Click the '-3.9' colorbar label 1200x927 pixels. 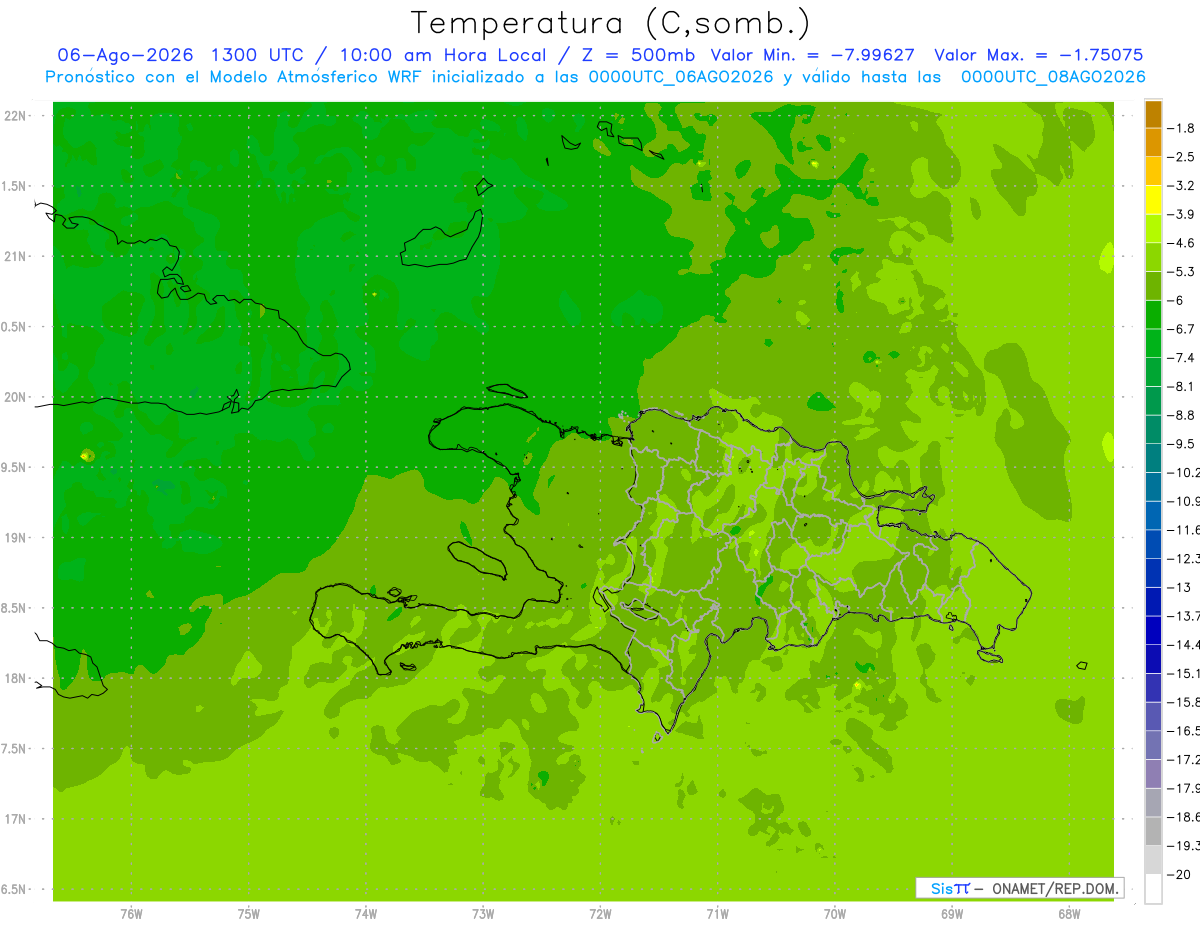pos(1182,214)
